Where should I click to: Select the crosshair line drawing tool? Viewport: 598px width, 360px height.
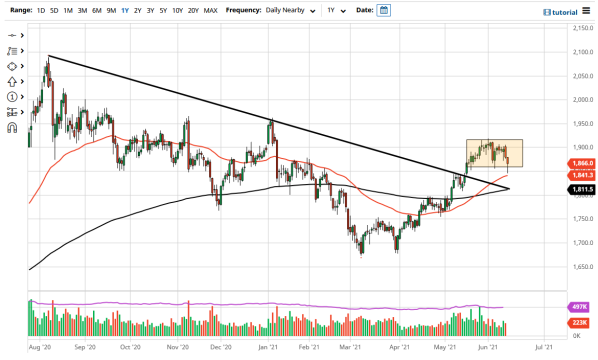(12, 35)
